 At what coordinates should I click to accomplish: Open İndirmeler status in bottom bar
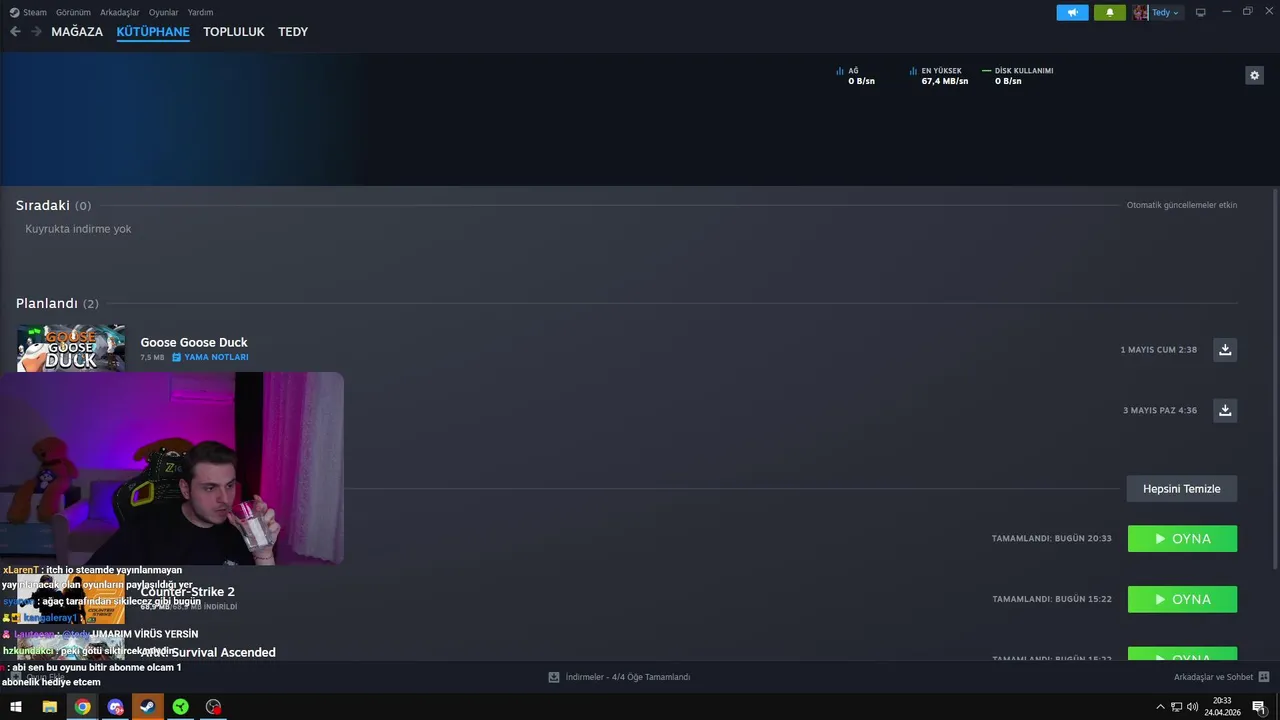[620, 677]
